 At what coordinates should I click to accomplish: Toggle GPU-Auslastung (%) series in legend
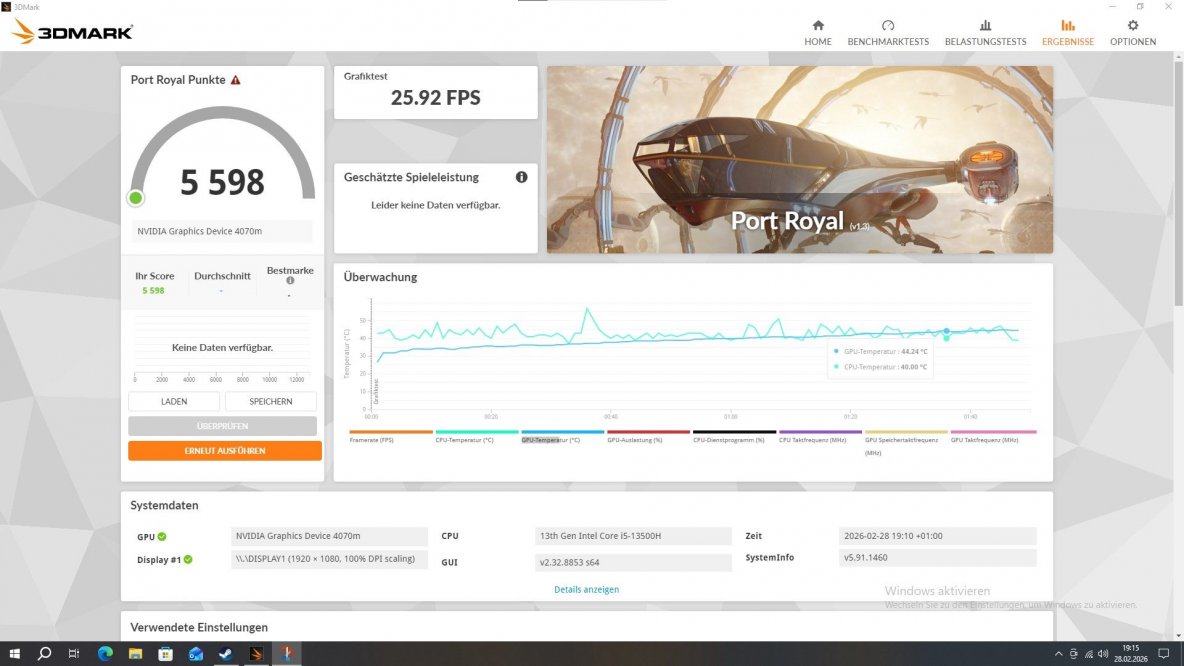click(x=634, y=439)
